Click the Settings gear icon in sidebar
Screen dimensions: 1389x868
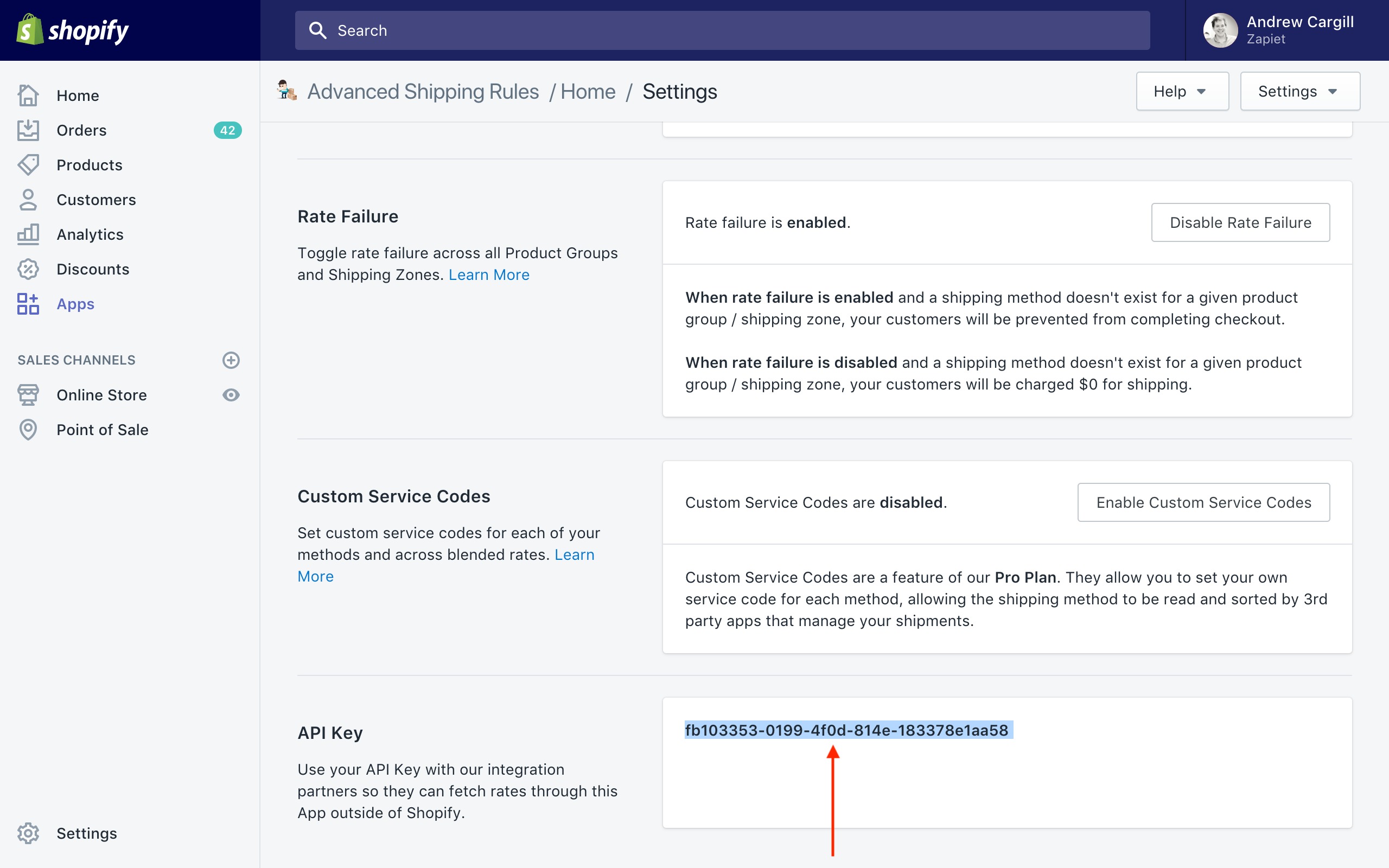point(28,833)
